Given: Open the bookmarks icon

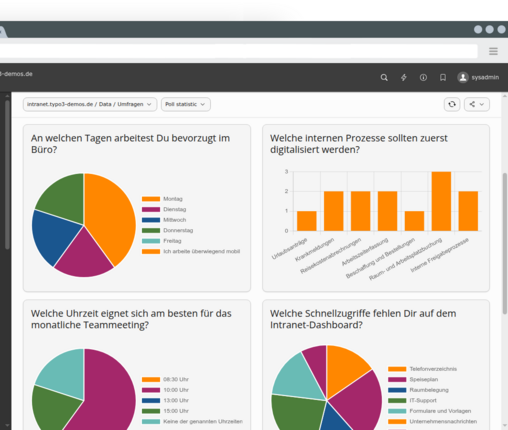Looking at the screenshot, I should click(x=443, y=78).
